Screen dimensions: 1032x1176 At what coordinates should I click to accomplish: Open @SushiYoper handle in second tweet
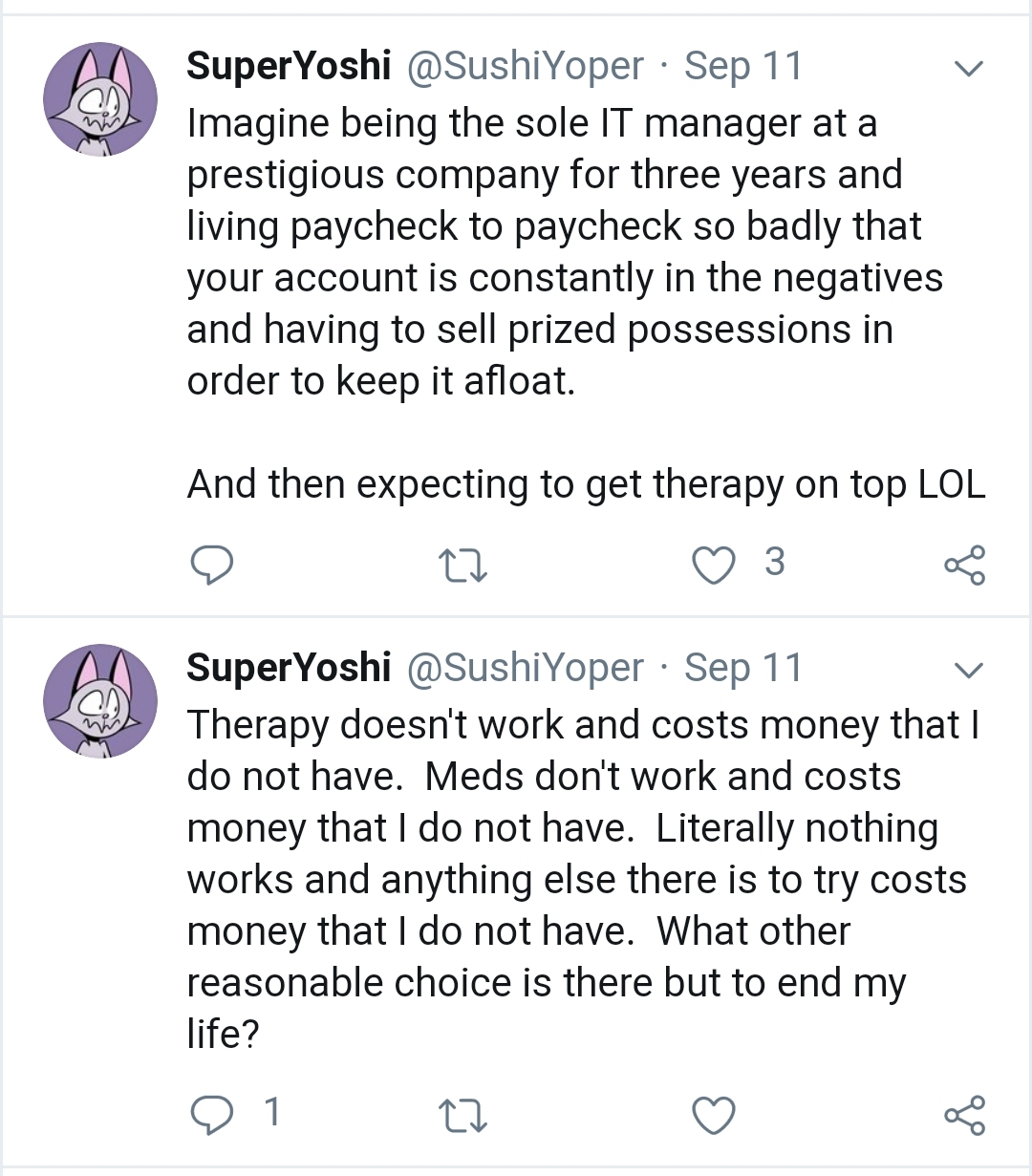click(x=526, y=669)
